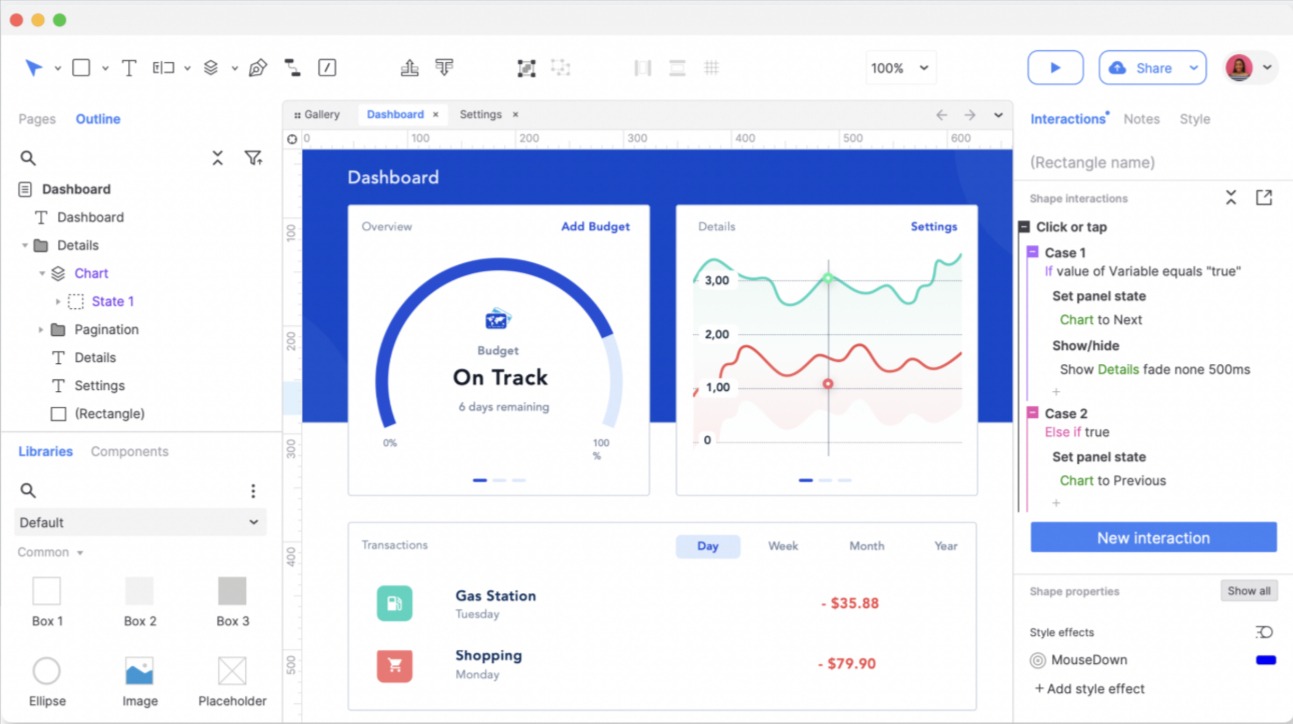The image size is (1293, 724).
Task: Toggle the MouseDown style effect
Action: pyautogui.click(x=1036, y=660)
